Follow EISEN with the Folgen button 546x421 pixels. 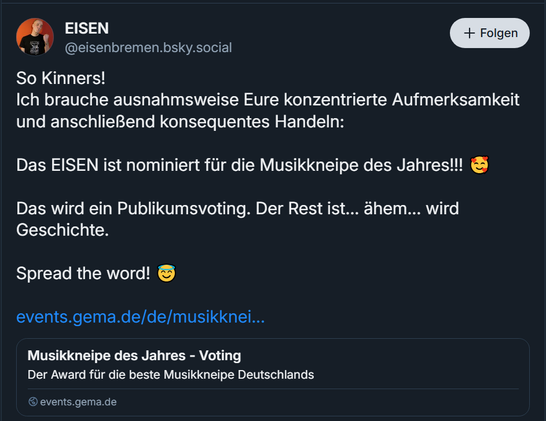[490, 33]
